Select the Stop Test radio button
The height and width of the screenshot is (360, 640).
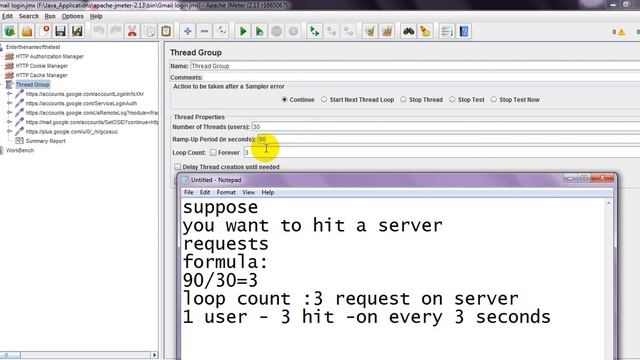point(452,100)
